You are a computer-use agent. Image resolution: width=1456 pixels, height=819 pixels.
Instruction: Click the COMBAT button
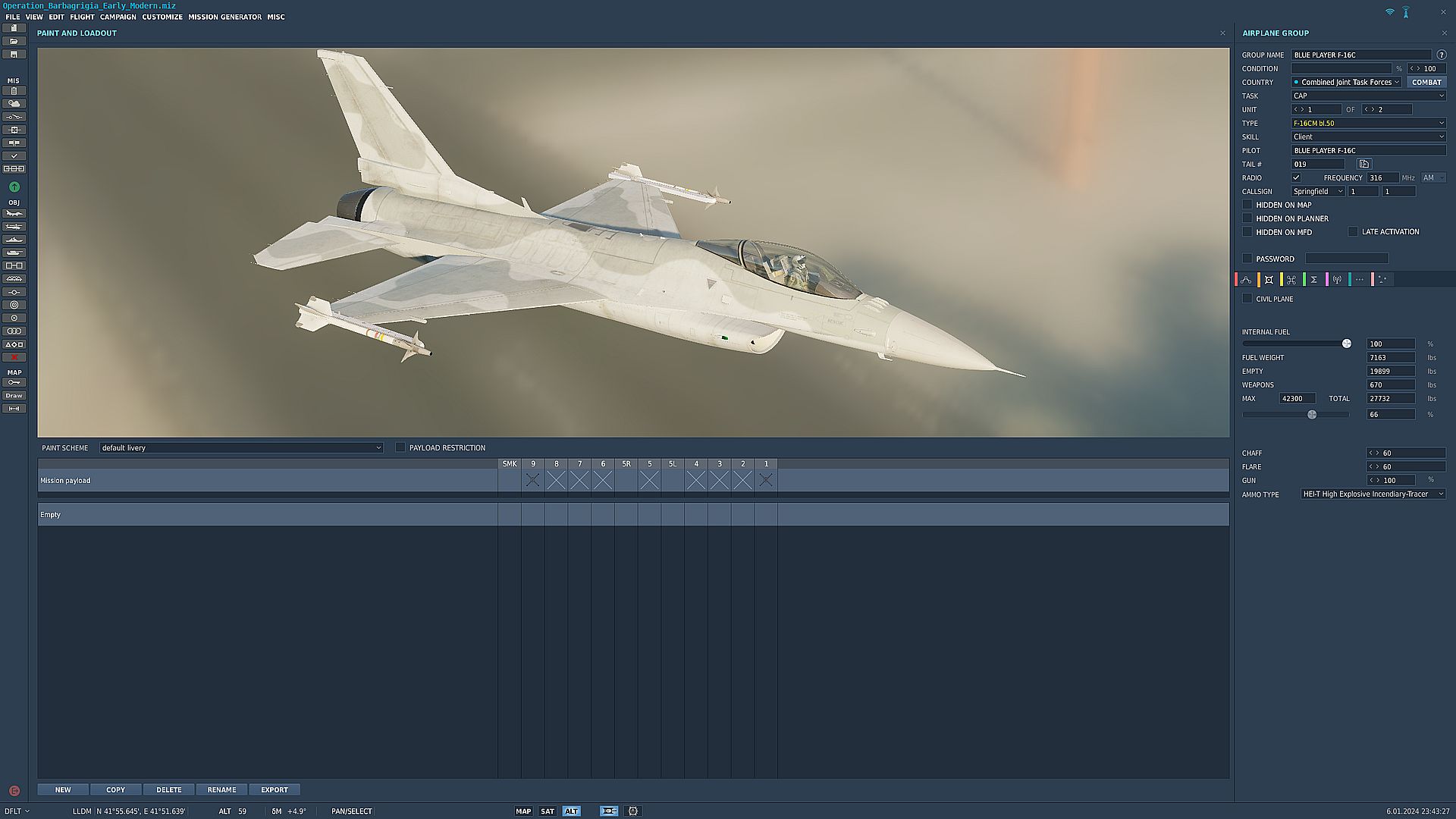pos(1426,82)
